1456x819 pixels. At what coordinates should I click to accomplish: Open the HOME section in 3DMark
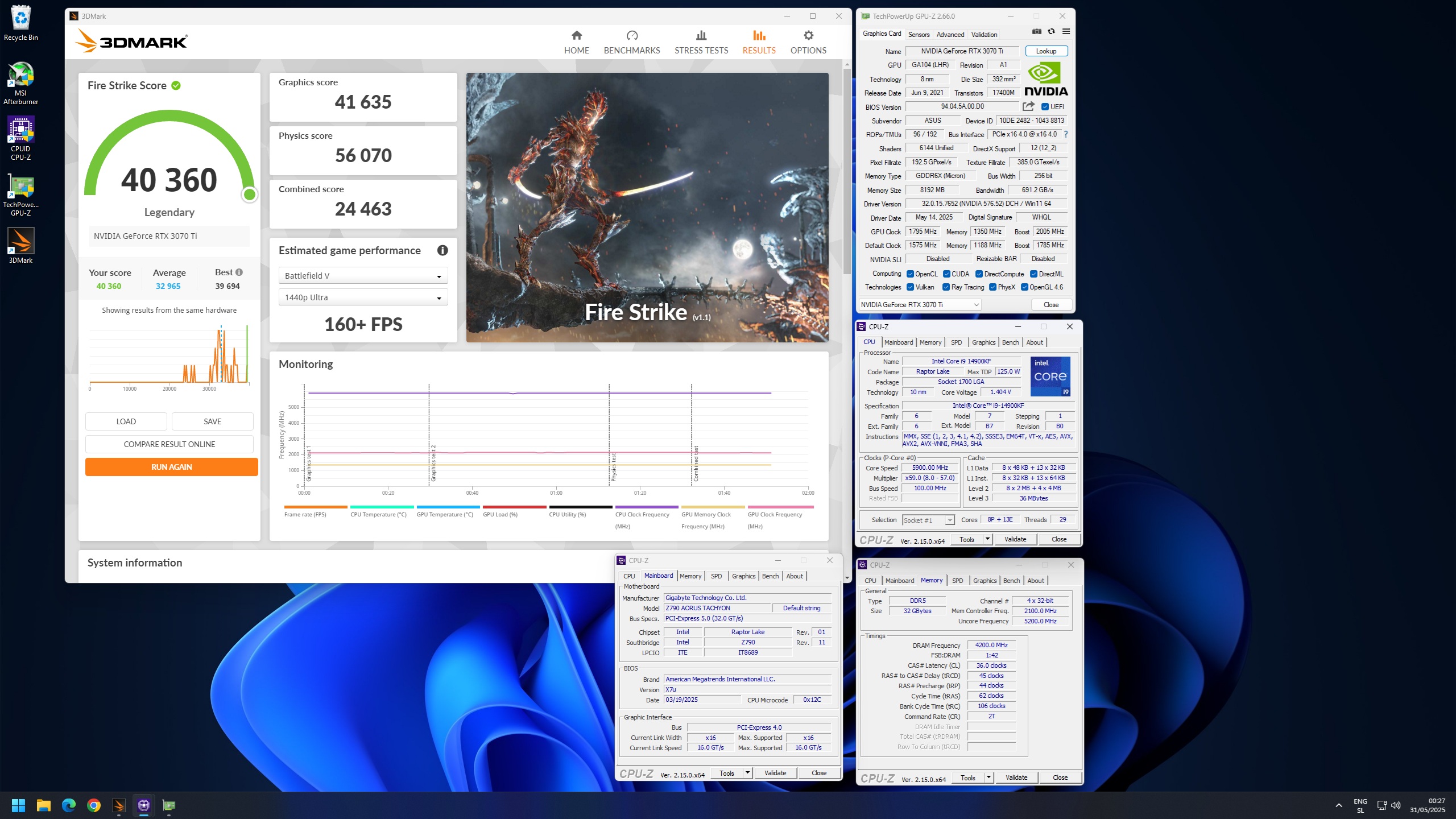click(576, 43)
